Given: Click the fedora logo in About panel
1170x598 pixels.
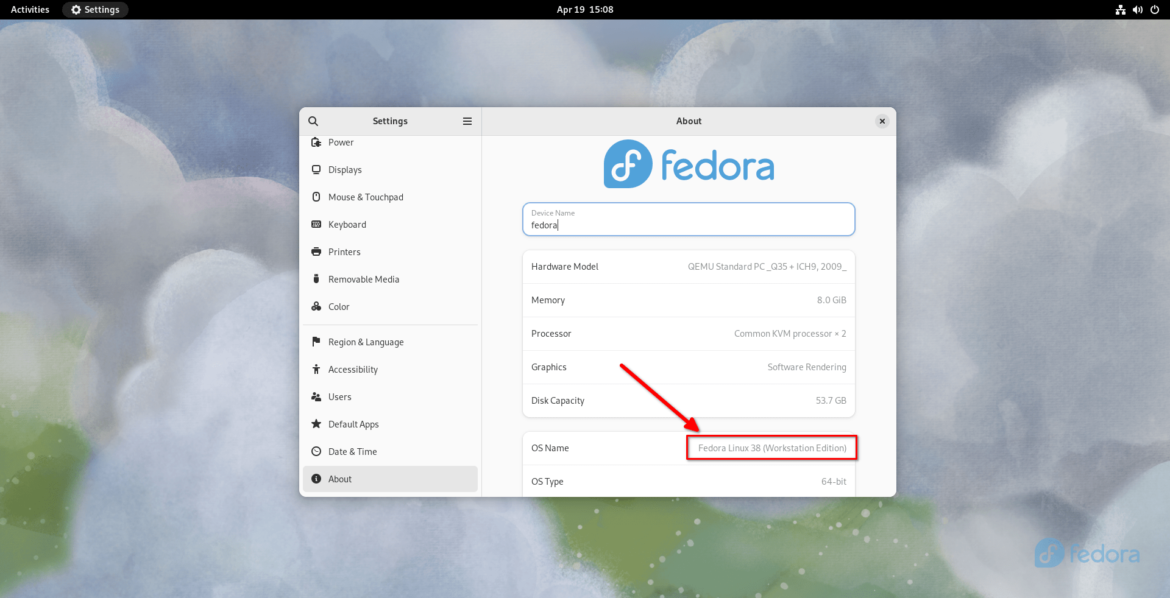Looking at the screenshot, I should tap(689, 164).
